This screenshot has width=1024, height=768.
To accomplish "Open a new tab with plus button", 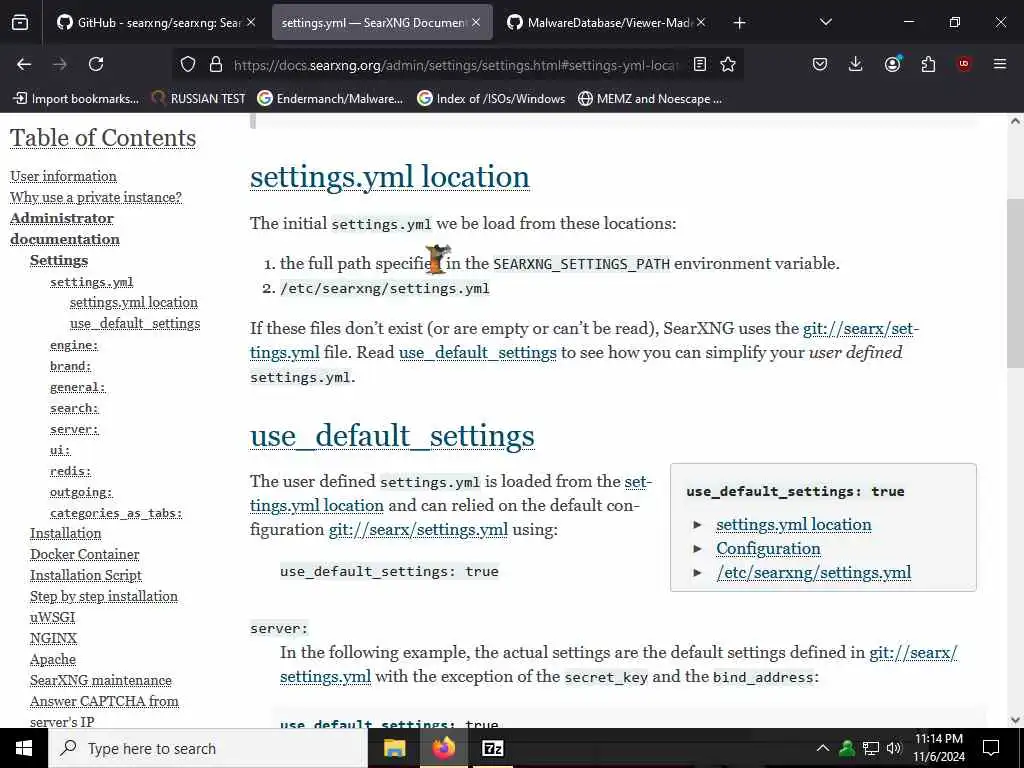I will (x=739, y=23).
